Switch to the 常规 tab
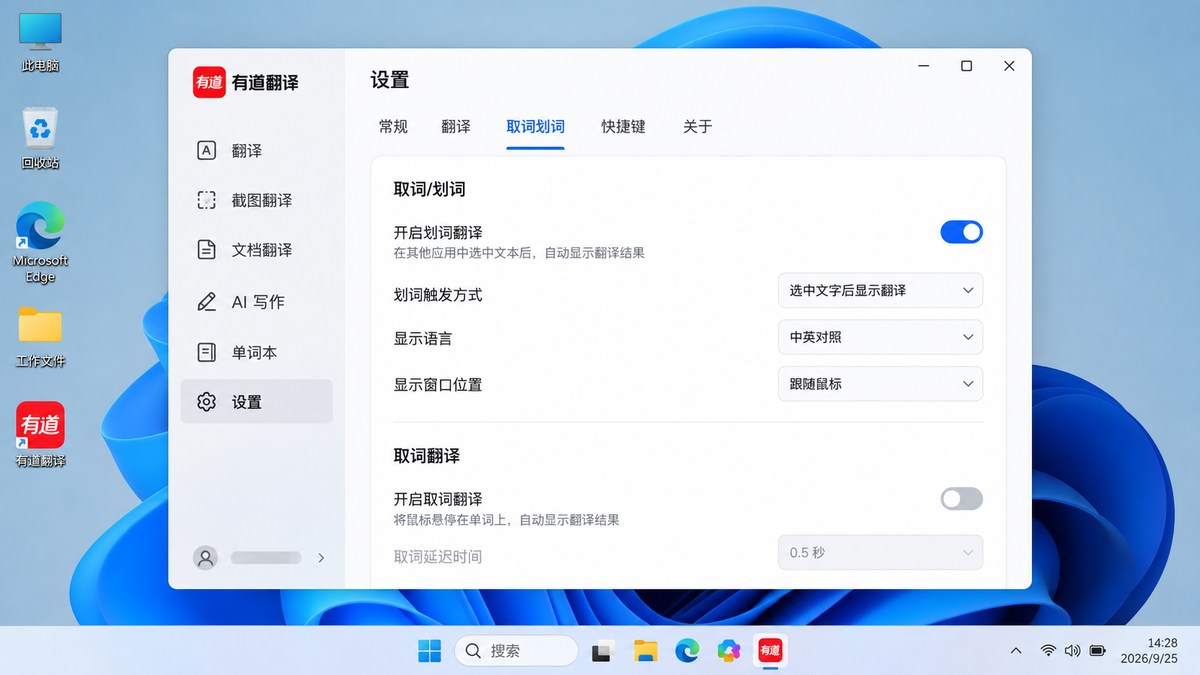Screen dimensions: 1200x675 point(393,126)
